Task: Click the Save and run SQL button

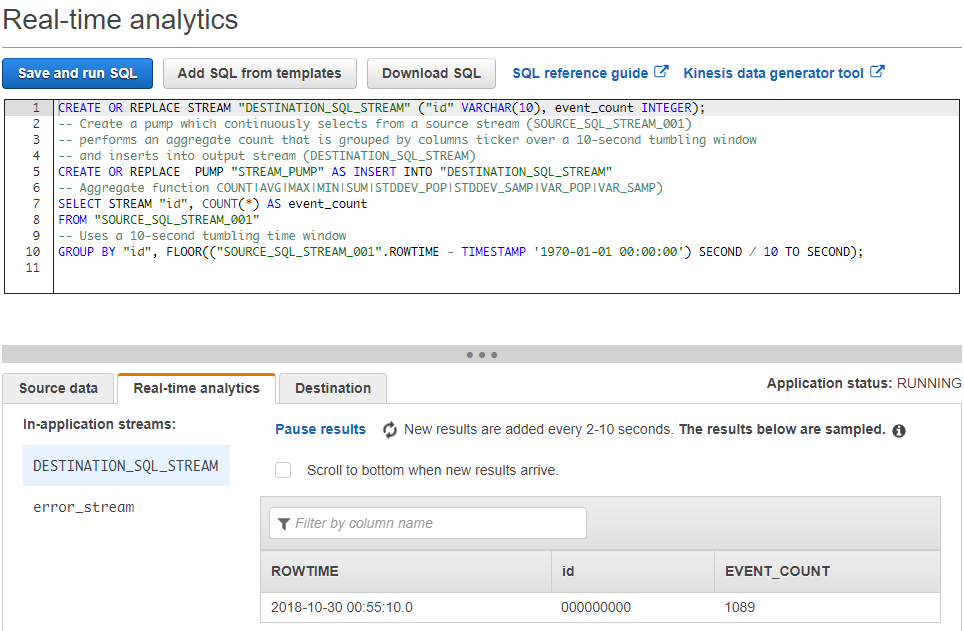Action: tap(77, 73)
